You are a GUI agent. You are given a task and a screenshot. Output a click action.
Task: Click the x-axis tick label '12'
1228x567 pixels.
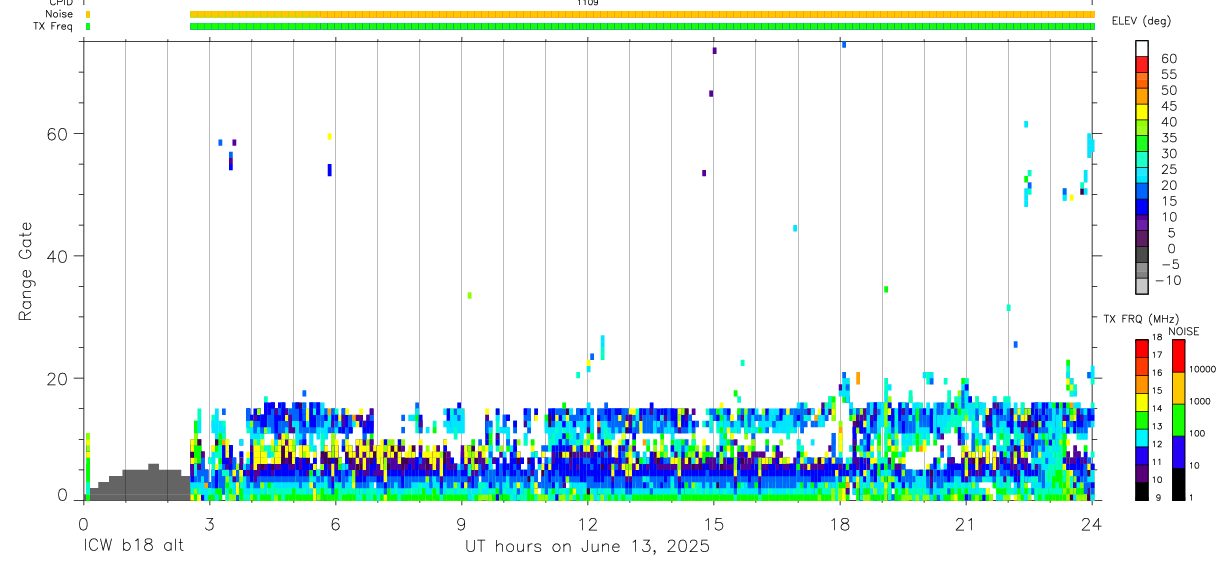pyautogui.click(x=587, y=524)
